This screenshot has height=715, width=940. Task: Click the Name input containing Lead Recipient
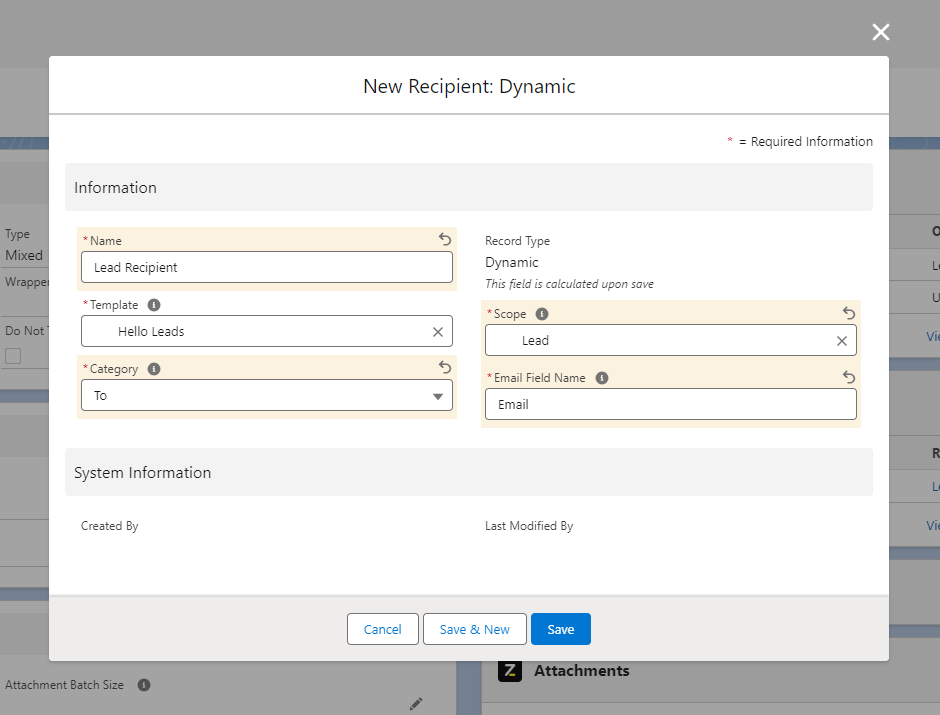point(266,267)
